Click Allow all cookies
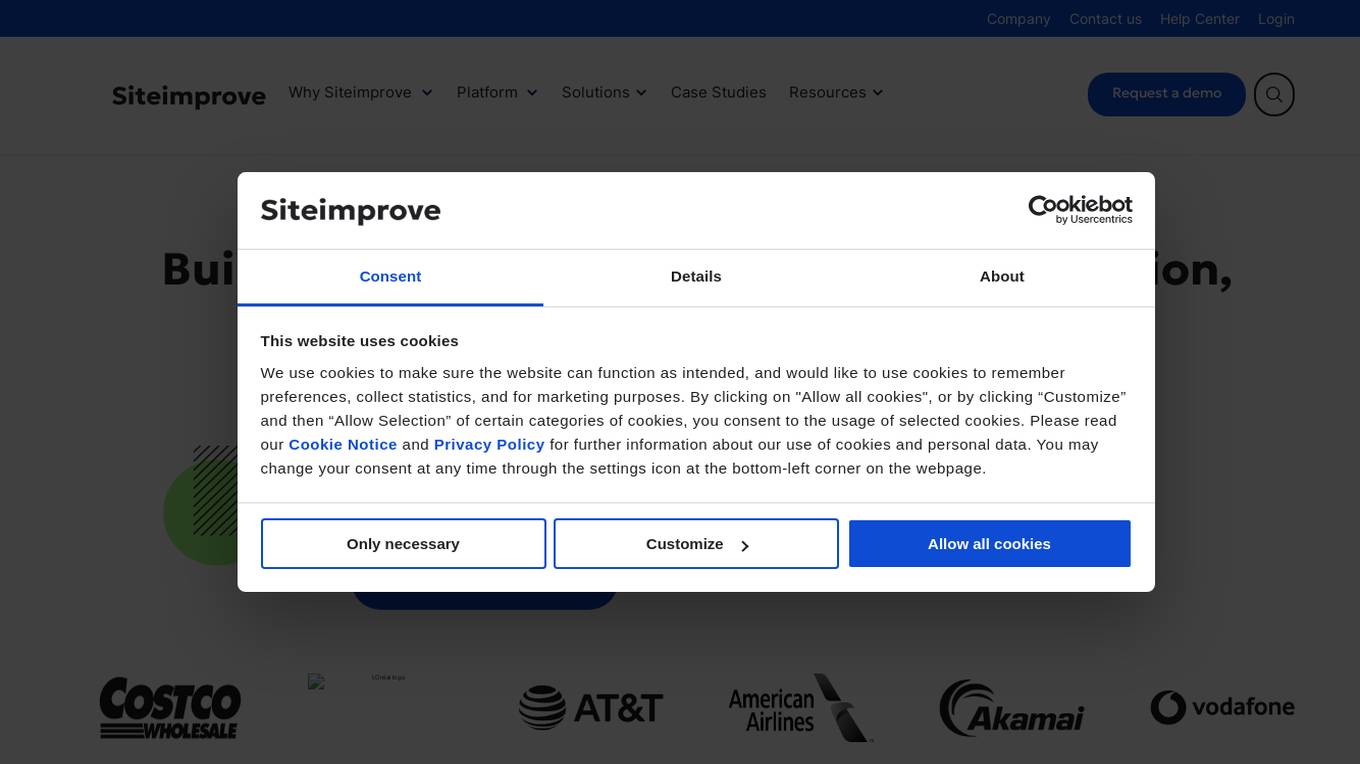 (990, 544)
